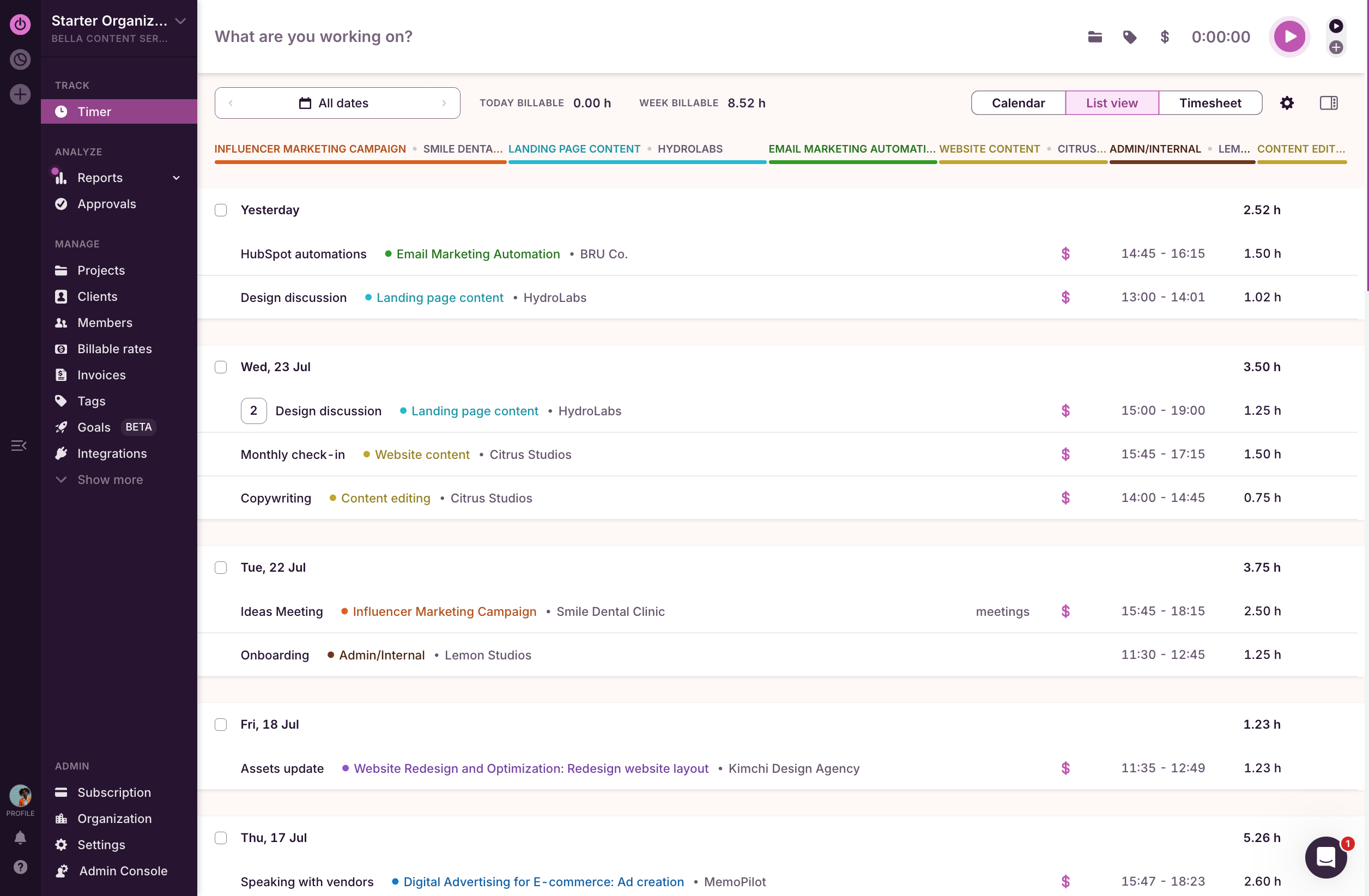Screen dimensions: 1369x896
Task: Click the project folder icon in timer bar
Action: tap(1095, 37)
